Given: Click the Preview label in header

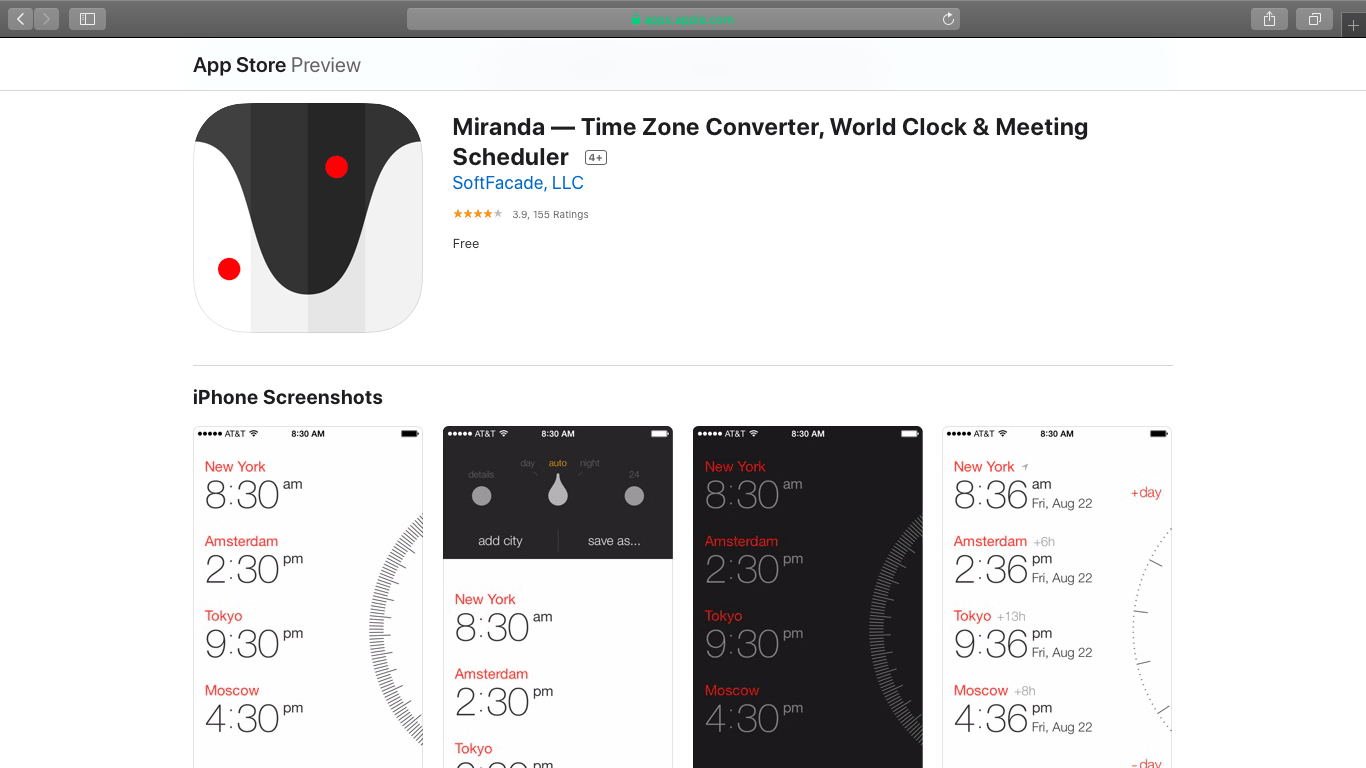Looking at the screenshot, I should 326,65.
